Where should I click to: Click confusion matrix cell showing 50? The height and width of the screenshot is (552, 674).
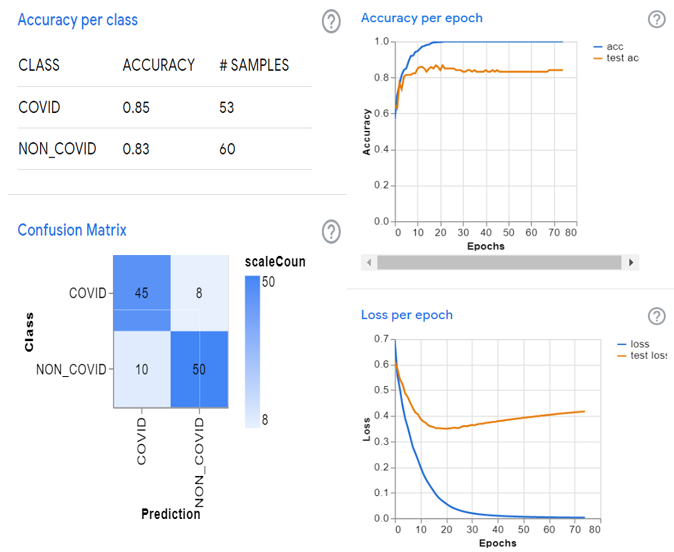coord(199,370)
